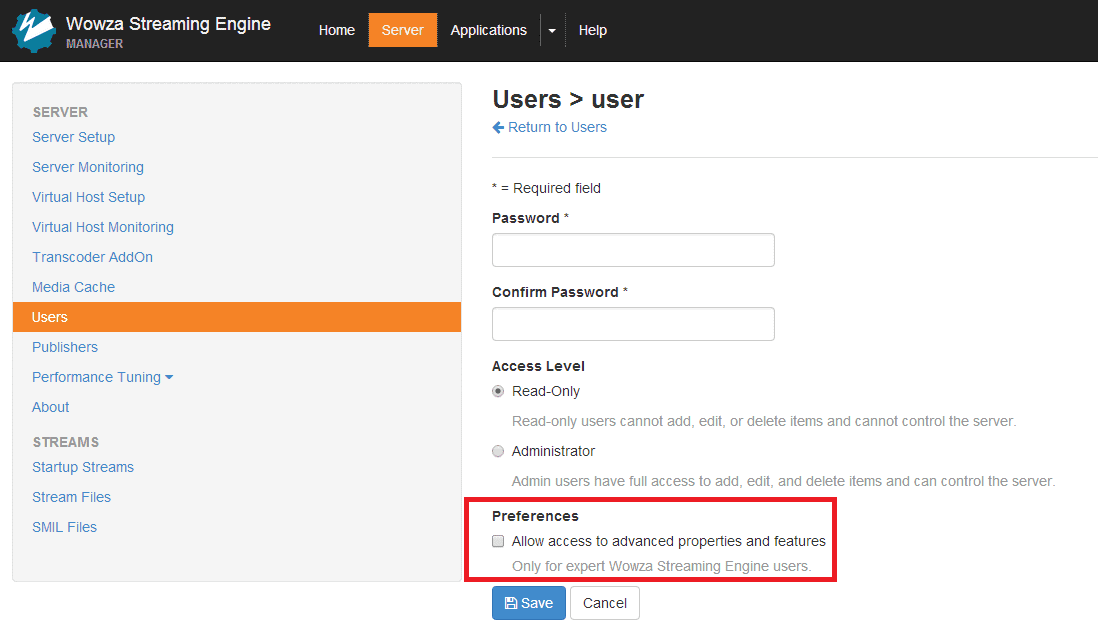Select Users in the sidebar
1098x636 pixels.
[x=237, y=317]
